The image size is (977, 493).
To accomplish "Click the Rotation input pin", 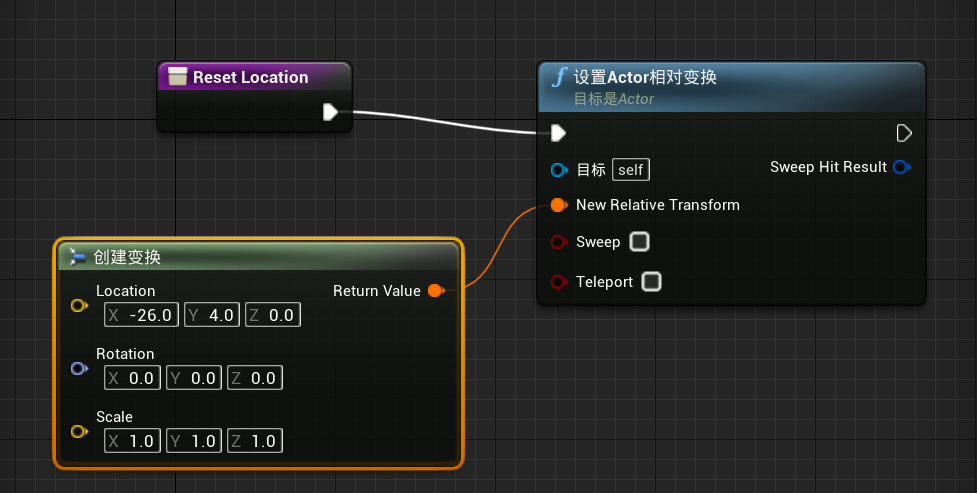I will pyautogui.click(x=79, y=369).
